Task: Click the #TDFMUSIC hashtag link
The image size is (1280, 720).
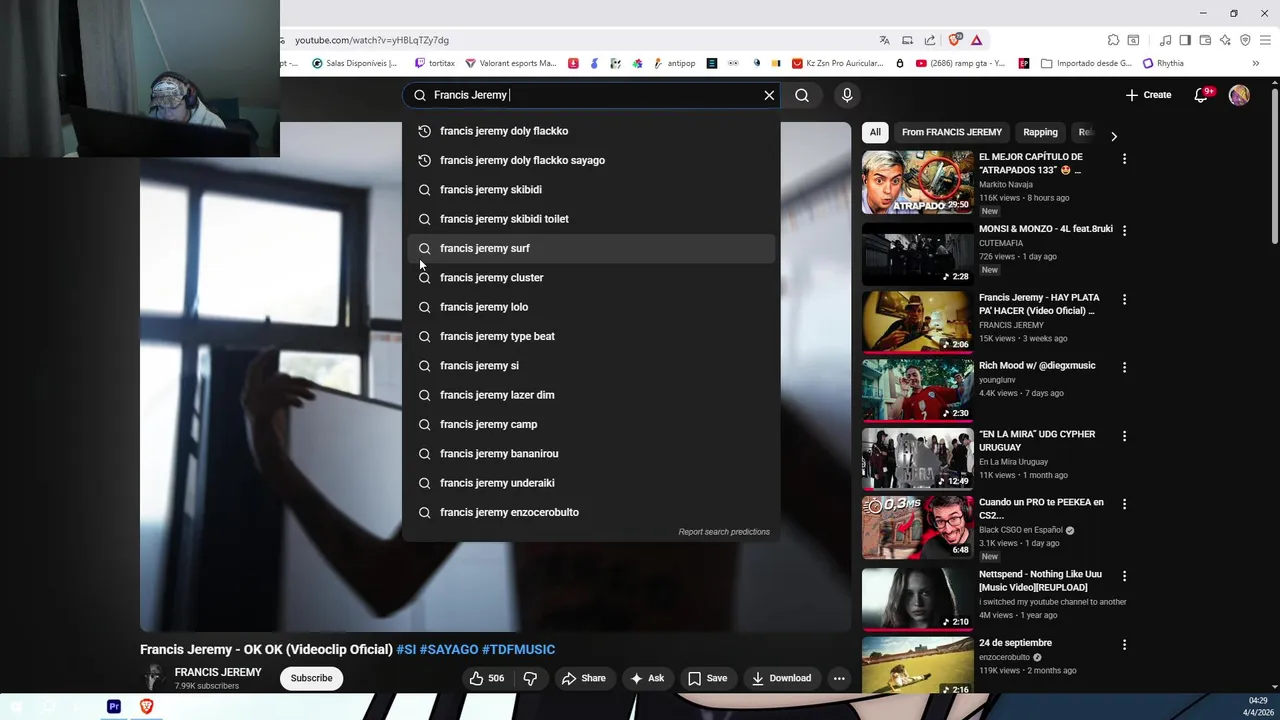Action: (x=518, y=650)
